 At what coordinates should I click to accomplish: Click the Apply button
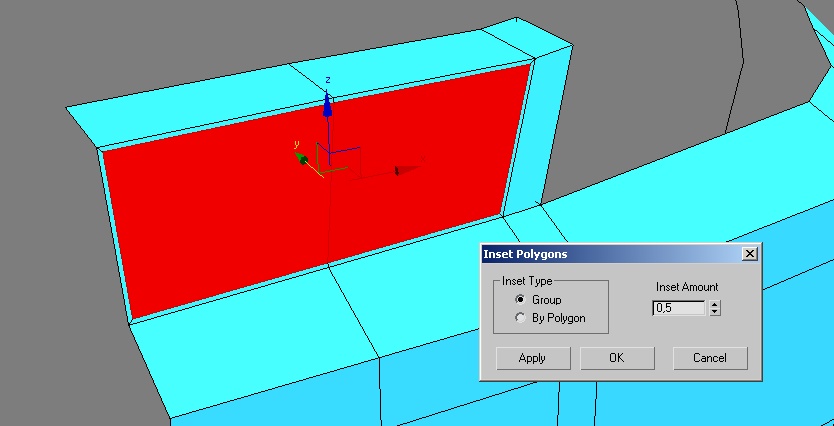(533, 358)
